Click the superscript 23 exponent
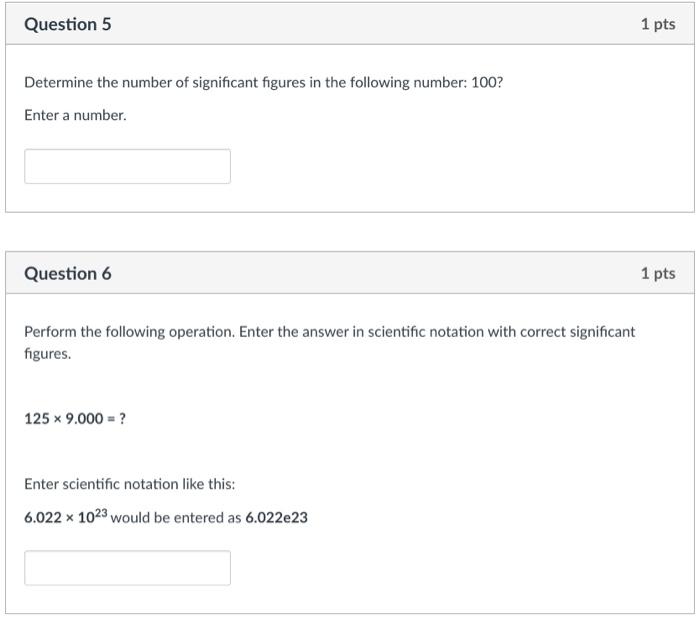700x621 pixels. 100,514
